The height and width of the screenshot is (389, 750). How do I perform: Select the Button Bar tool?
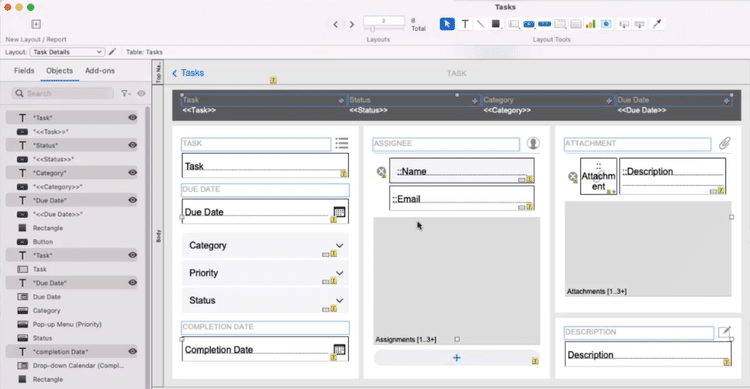click(544, 24)
